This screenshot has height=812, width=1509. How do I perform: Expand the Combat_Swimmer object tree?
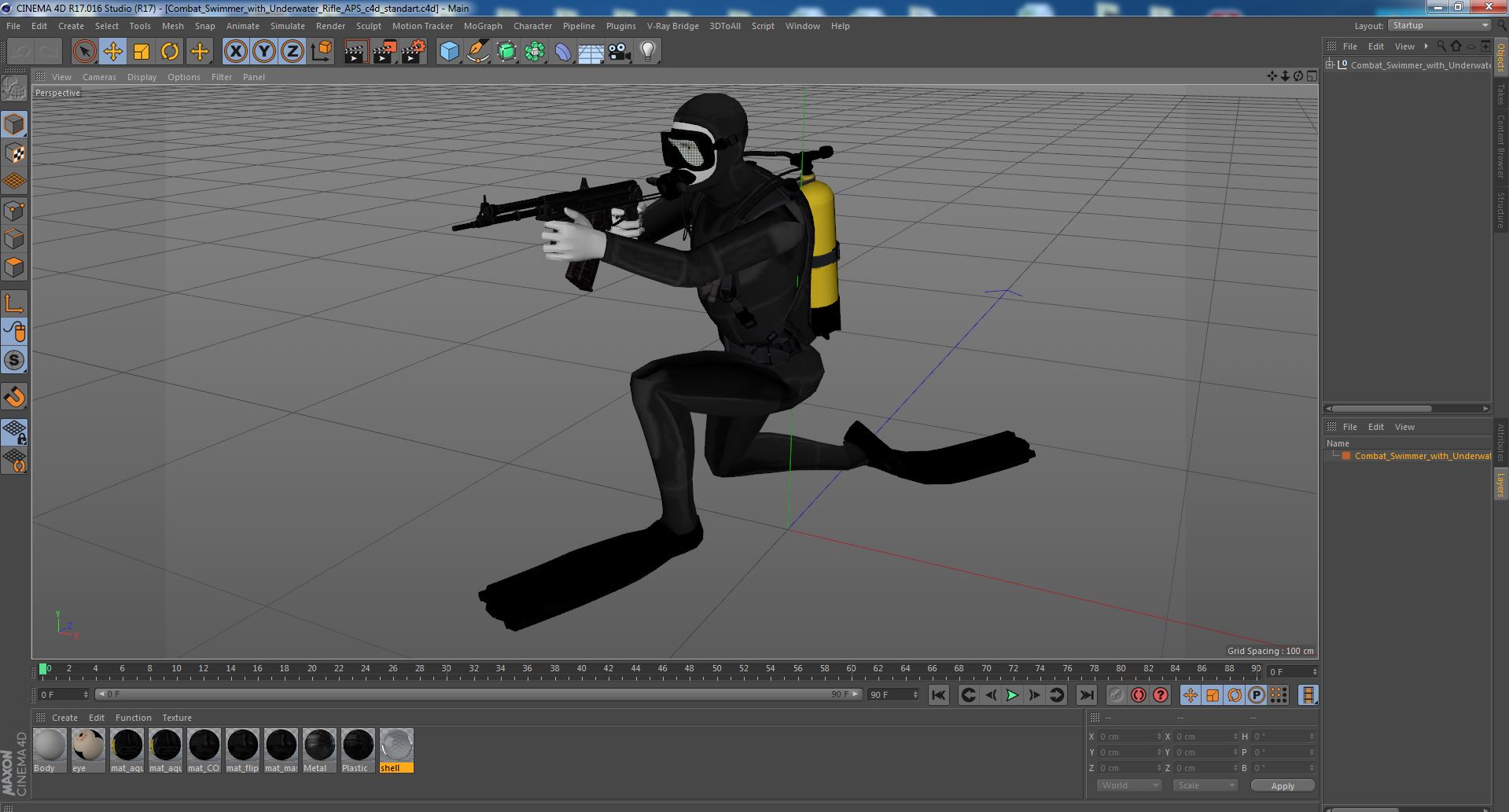1330,64
